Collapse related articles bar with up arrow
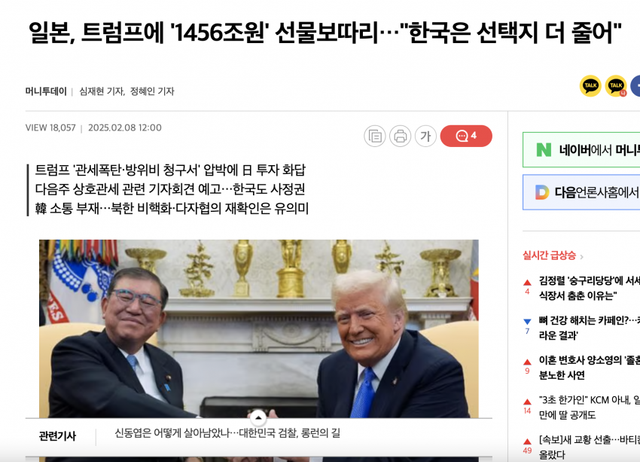Image resolution: width=640 pixels, height=462 pixels. pos(258,418)
